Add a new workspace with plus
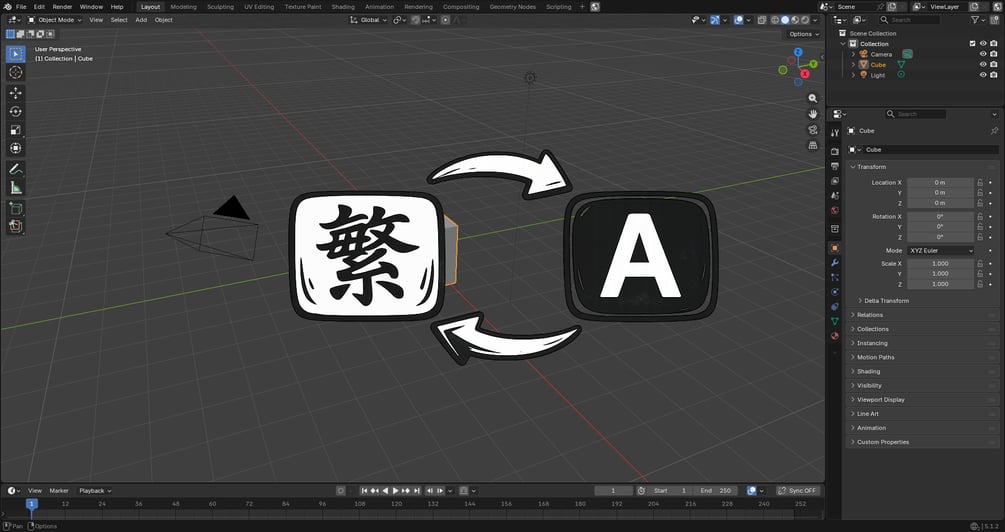Screen dimensions: 1005x532 click(582, 6)
